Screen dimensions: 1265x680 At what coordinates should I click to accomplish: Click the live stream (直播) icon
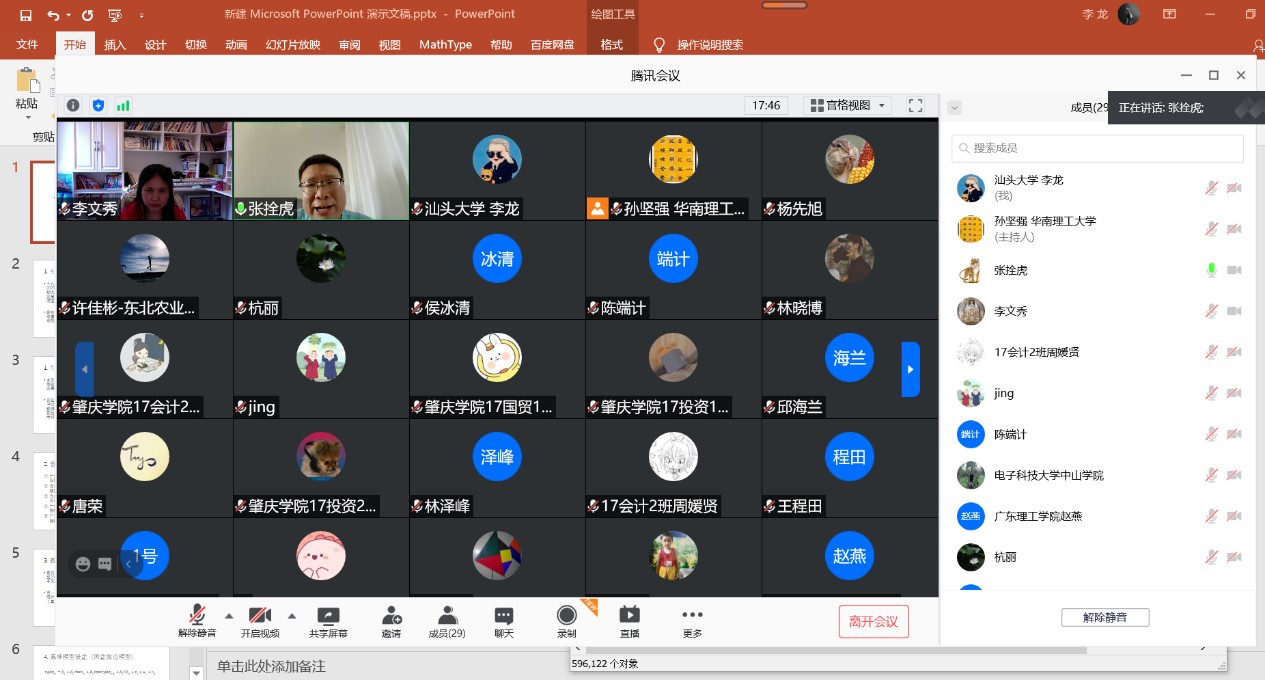point(629,616)
